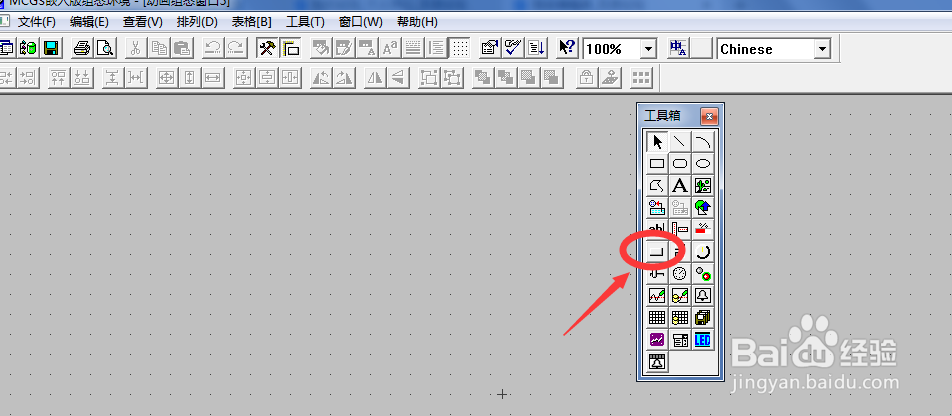Open the Chinese language dropdown

pyautogui.click(x=823, y=49)
